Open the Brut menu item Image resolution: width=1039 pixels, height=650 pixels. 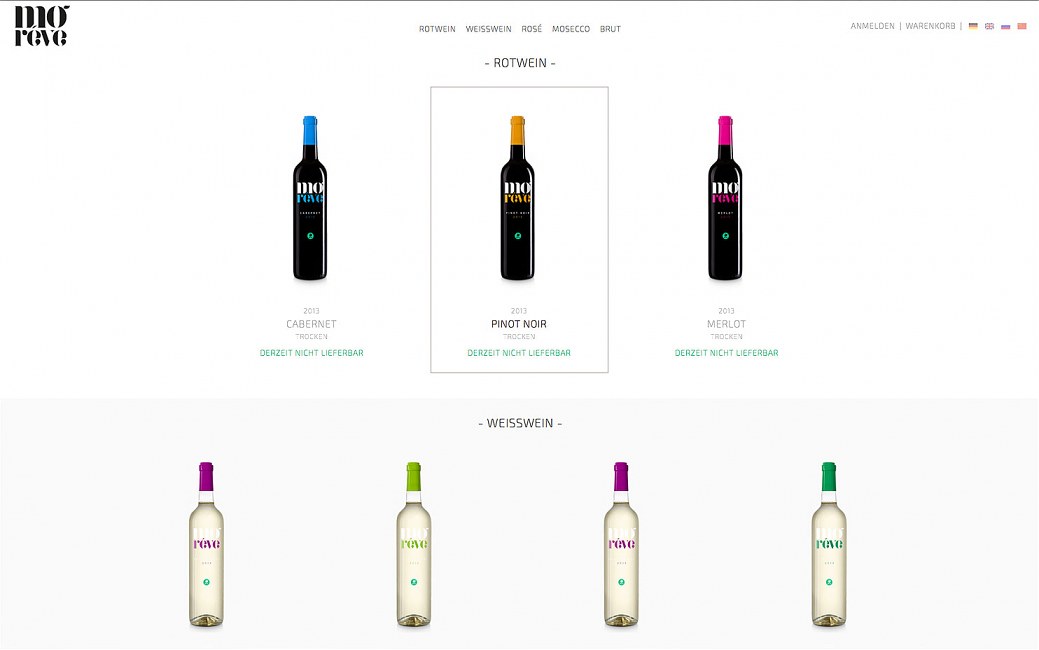click(610, 29)
